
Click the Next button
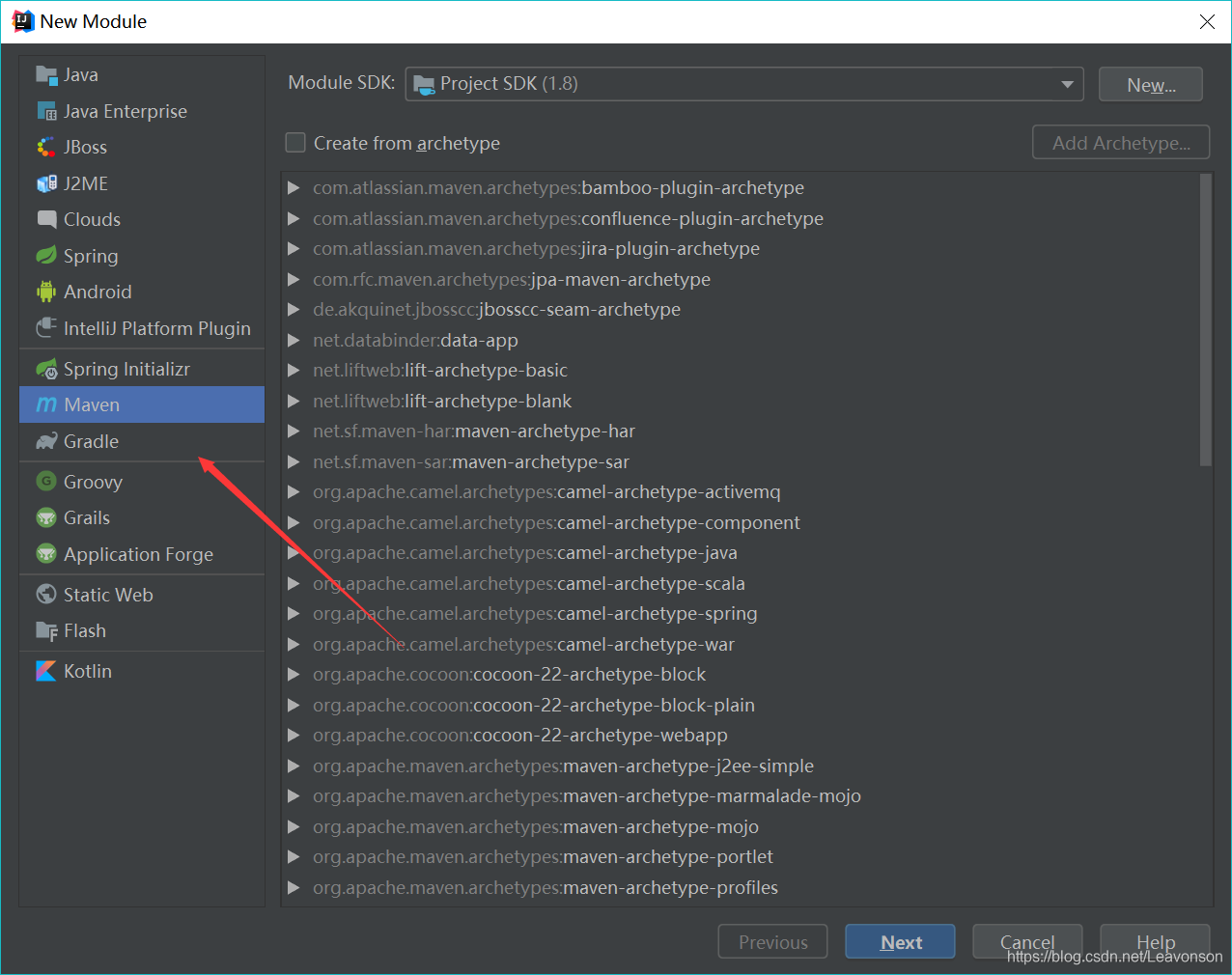(900, 942)
